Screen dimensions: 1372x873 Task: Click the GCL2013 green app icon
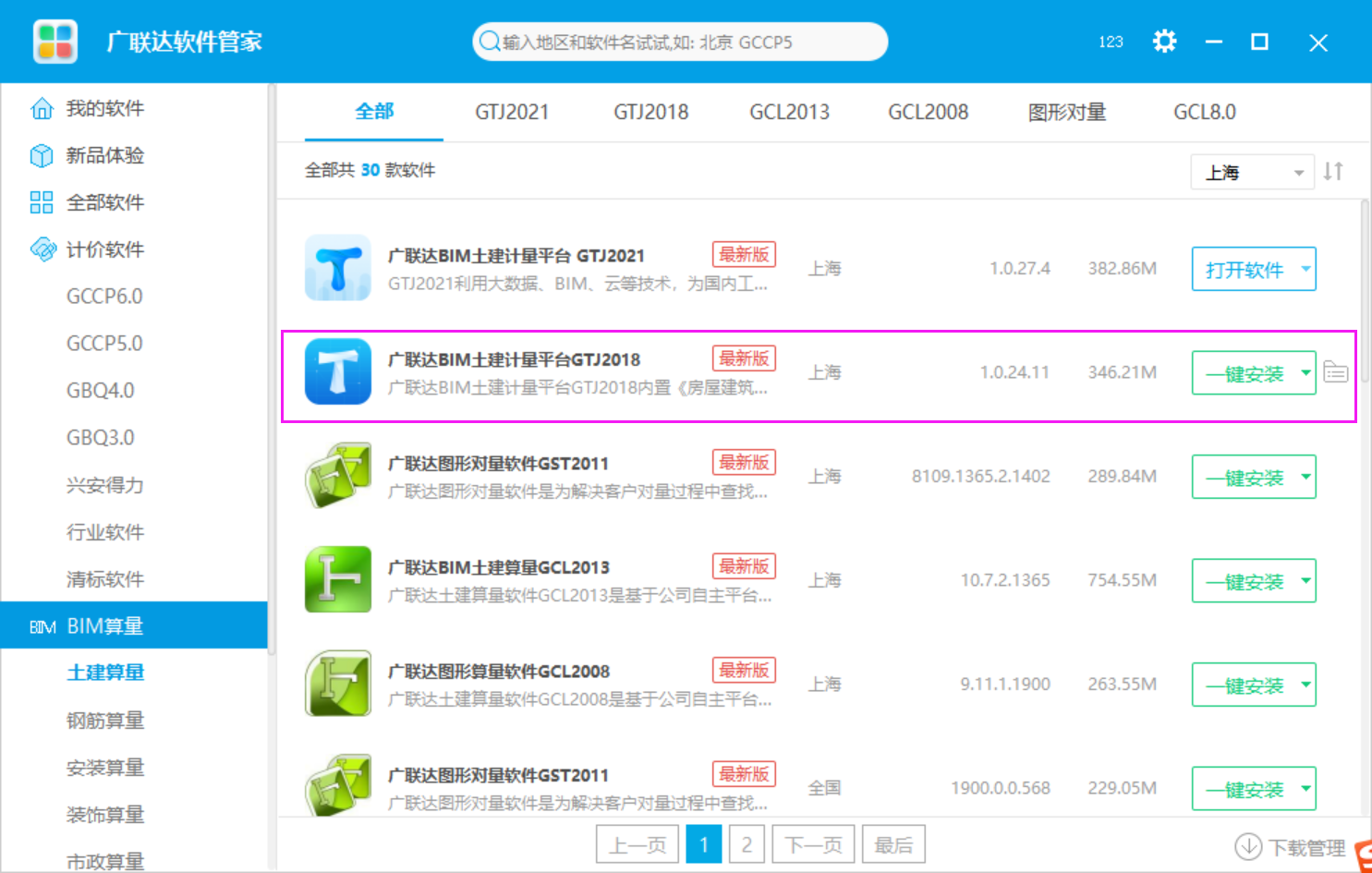[338, 579]
